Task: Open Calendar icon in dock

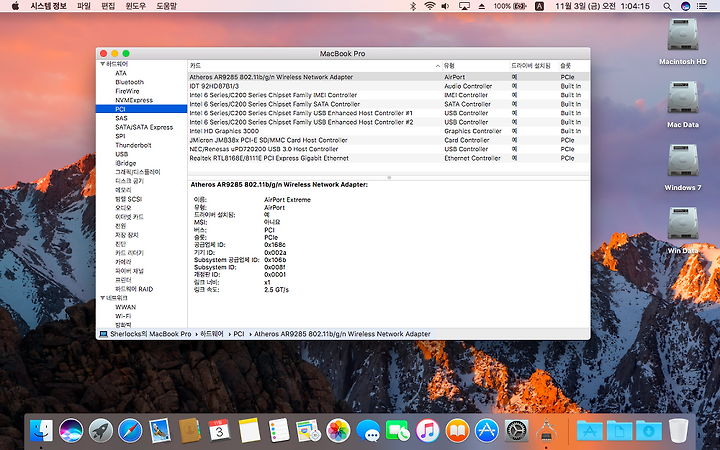Action: [x=219, y=431]
